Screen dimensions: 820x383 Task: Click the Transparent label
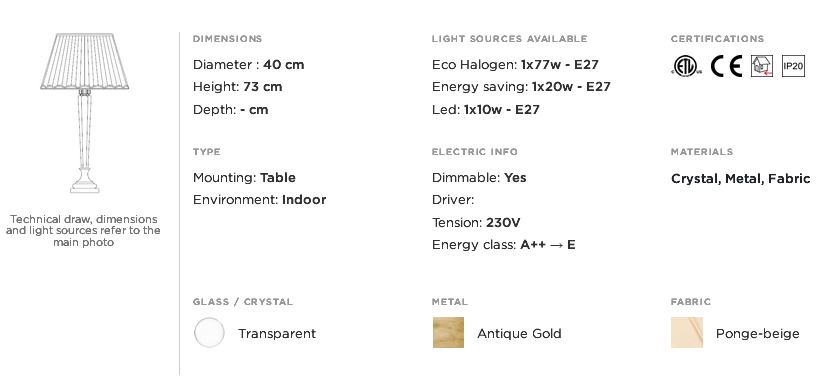pos(277,333)
